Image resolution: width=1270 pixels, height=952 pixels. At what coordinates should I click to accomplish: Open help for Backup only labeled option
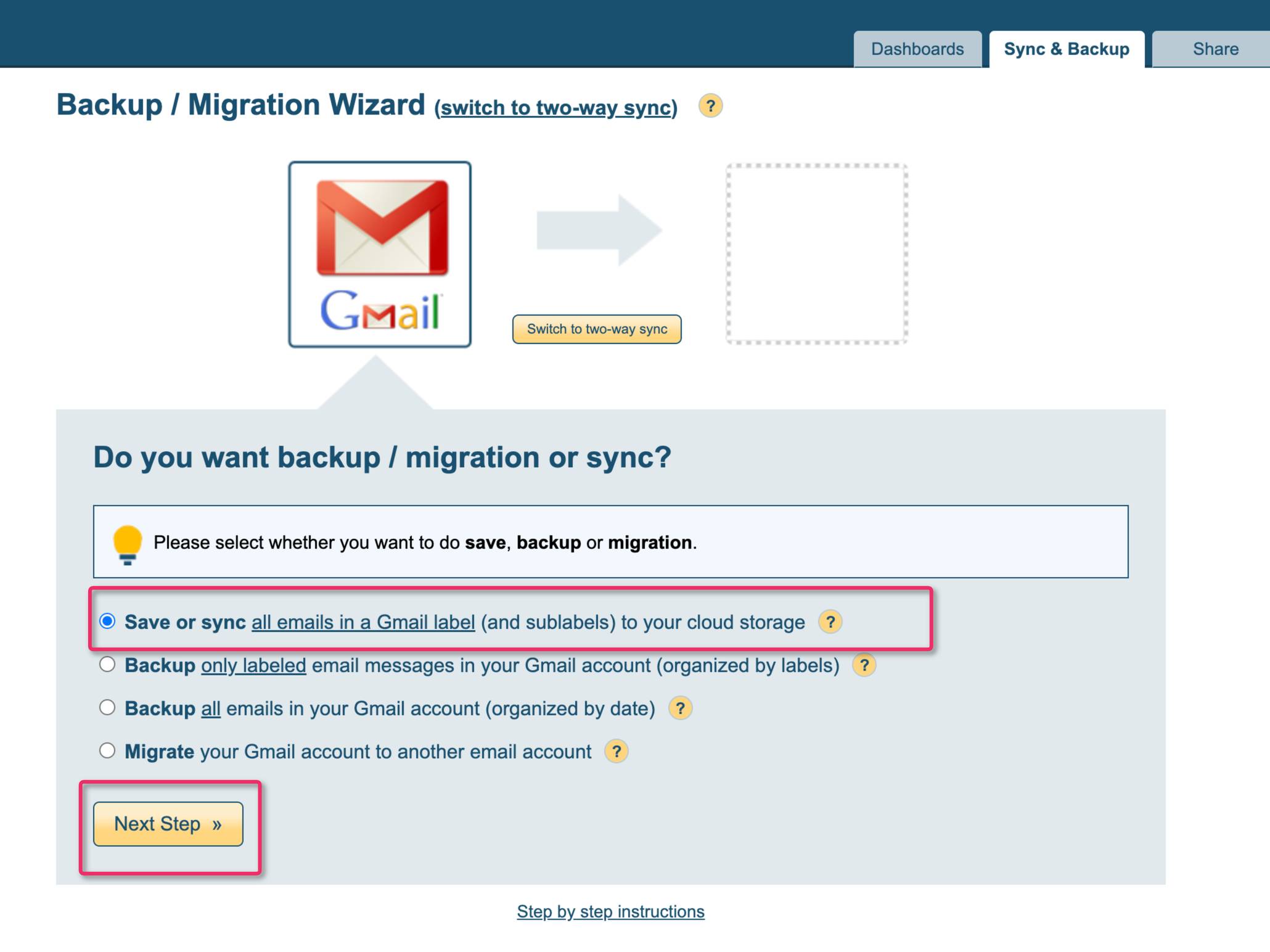point(864,665)
